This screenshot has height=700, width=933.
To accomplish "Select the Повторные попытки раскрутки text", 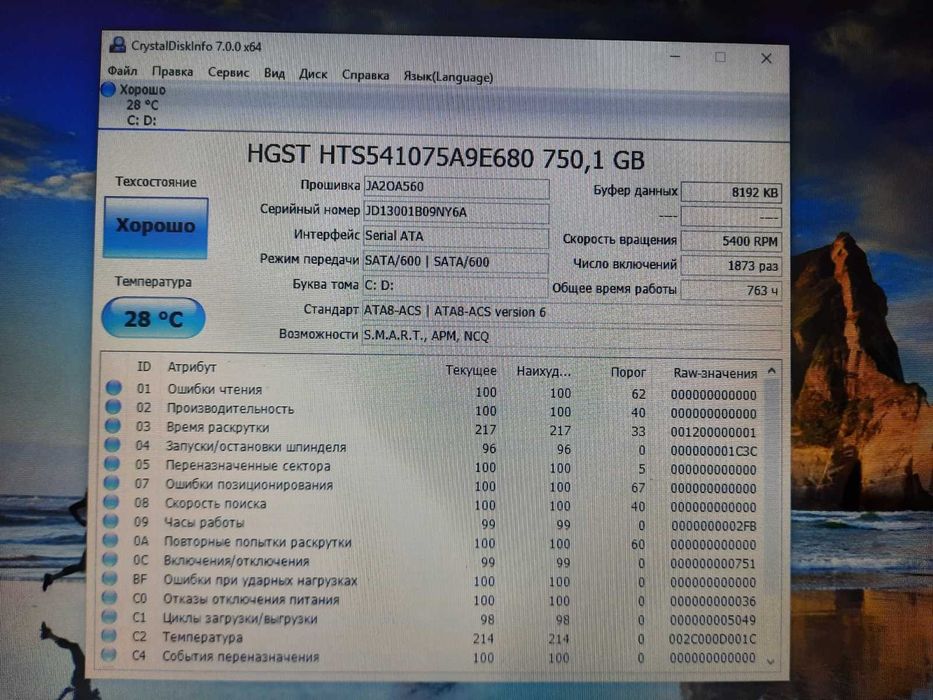I will coord(258,542).
